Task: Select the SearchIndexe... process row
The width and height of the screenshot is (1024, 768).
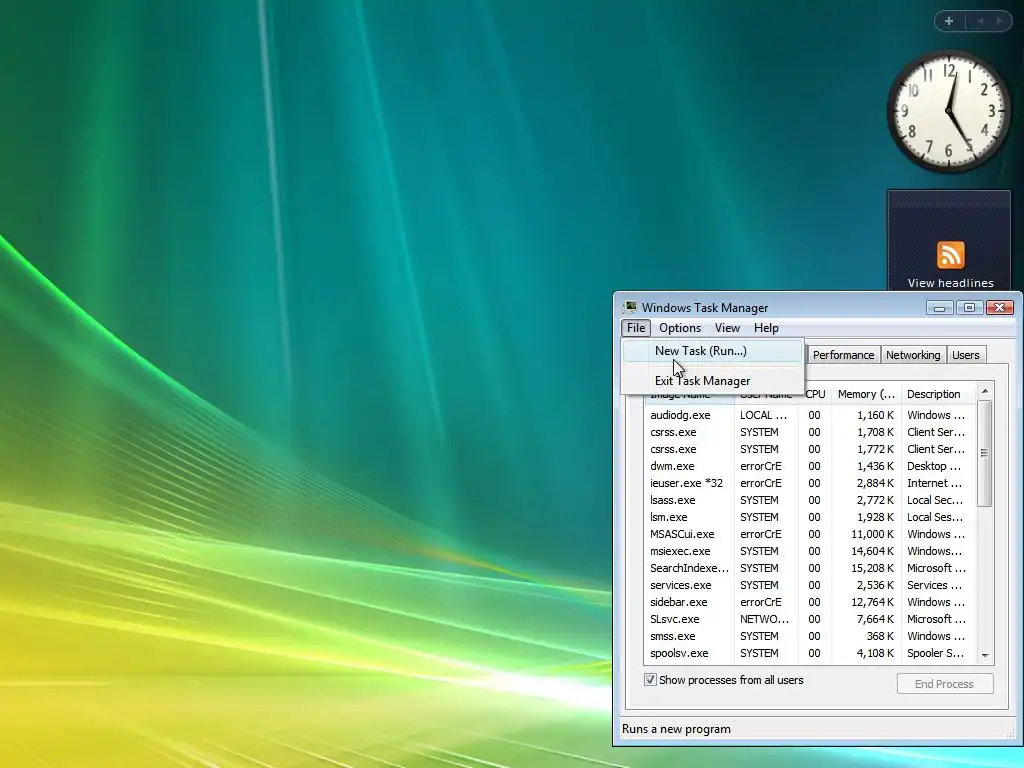Action: coord(810,568)
